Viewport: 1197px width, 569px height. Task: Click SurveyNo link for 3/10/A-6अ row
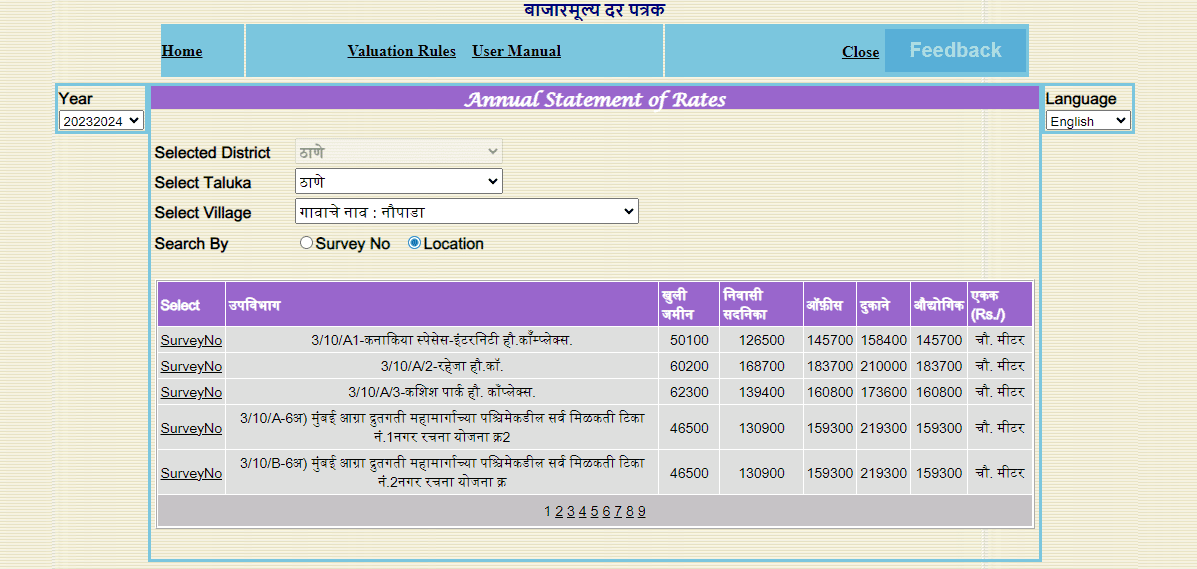(x=191, y=428)
